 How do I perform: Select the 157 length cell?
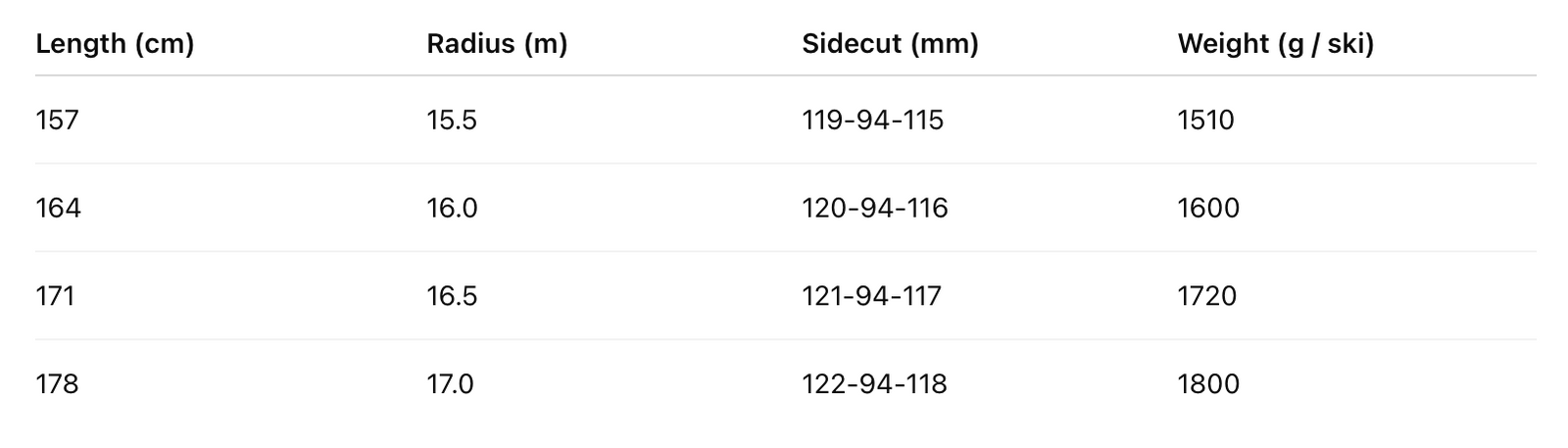57,120
